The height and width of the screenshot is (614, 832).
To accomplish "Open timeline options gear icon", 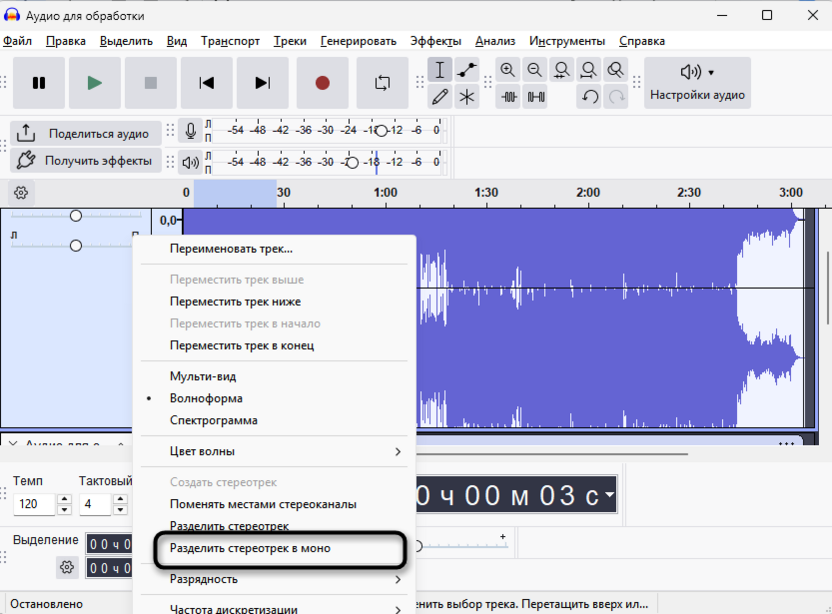I will [21, 193].
